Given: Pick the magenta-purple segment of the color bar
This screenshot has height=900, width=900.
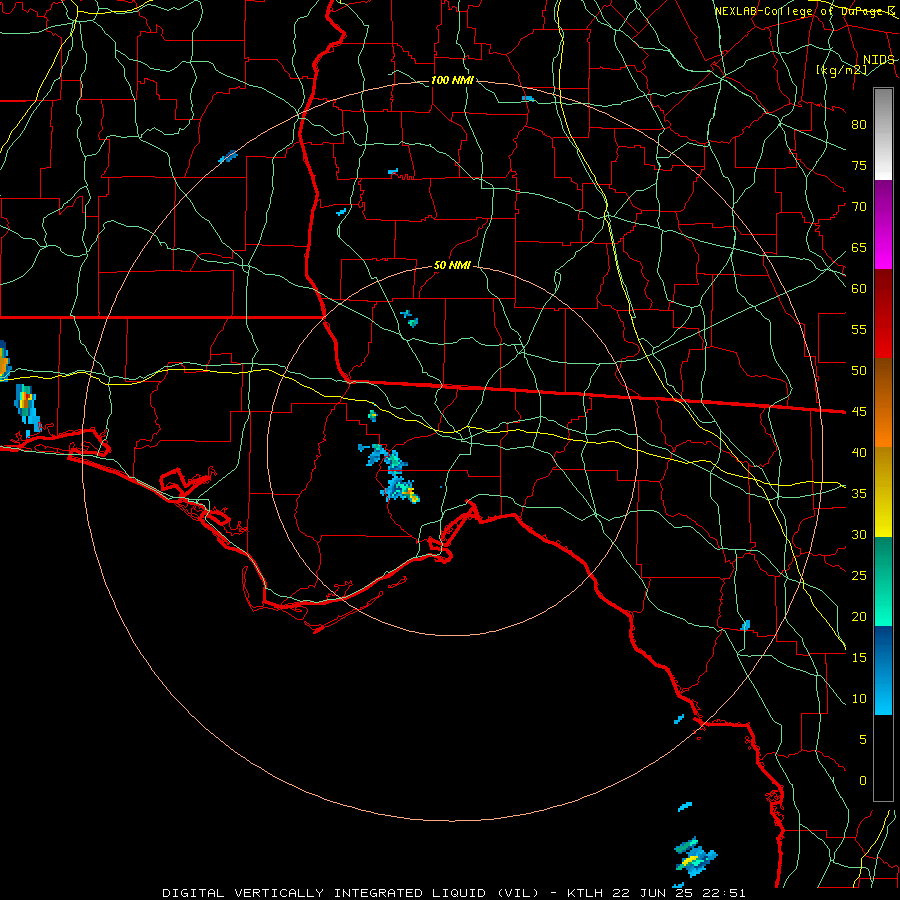Looking at the screenshot, I should pyautogui.click(x=883, y=224).
